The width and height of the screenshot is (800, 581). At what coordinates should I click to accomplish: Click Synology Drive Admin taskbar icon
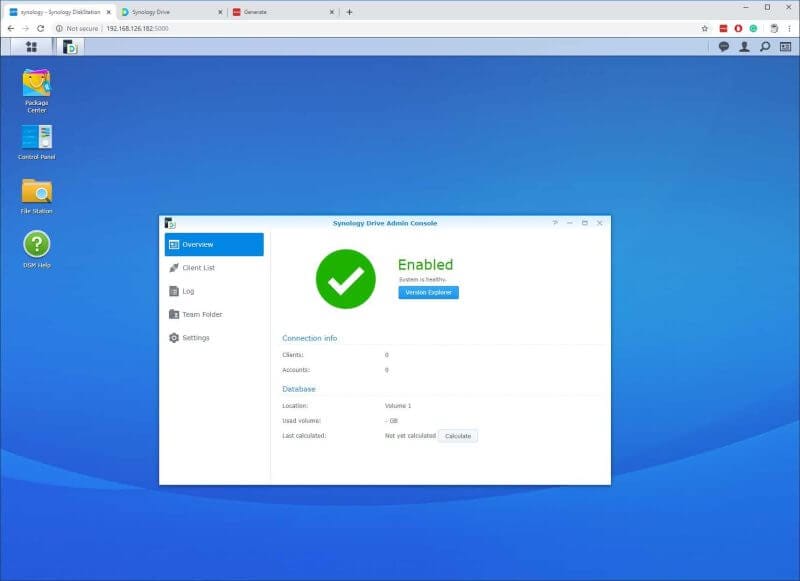point(69,46)
